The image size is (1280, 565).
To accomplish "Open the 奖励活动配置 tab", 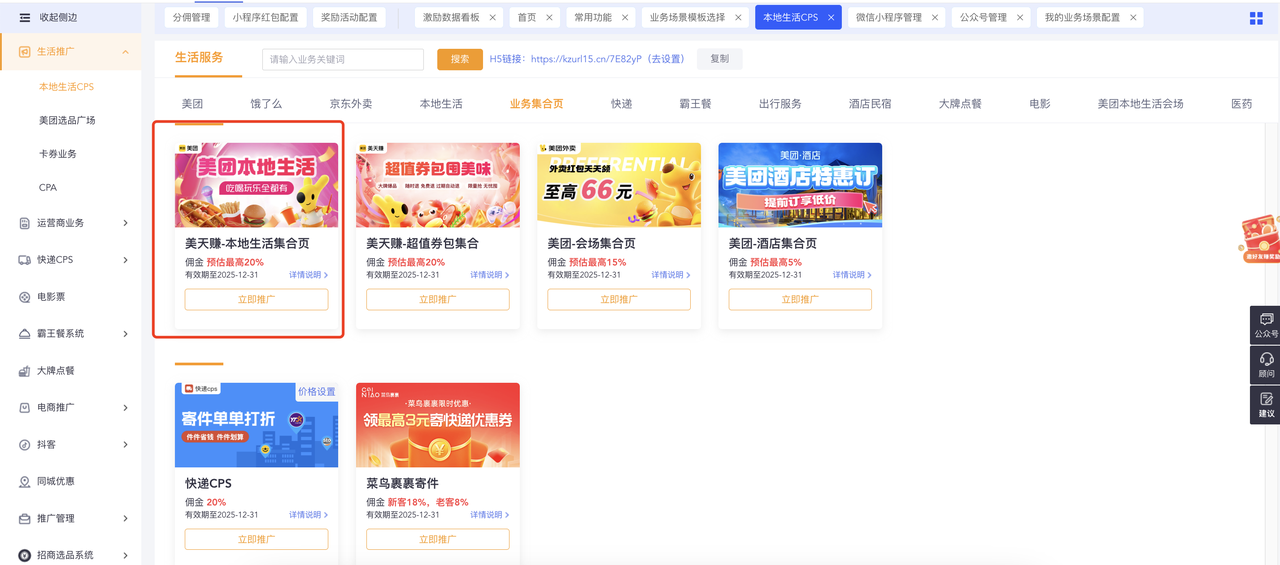I will pyautogui.click(x=349, y=18).
